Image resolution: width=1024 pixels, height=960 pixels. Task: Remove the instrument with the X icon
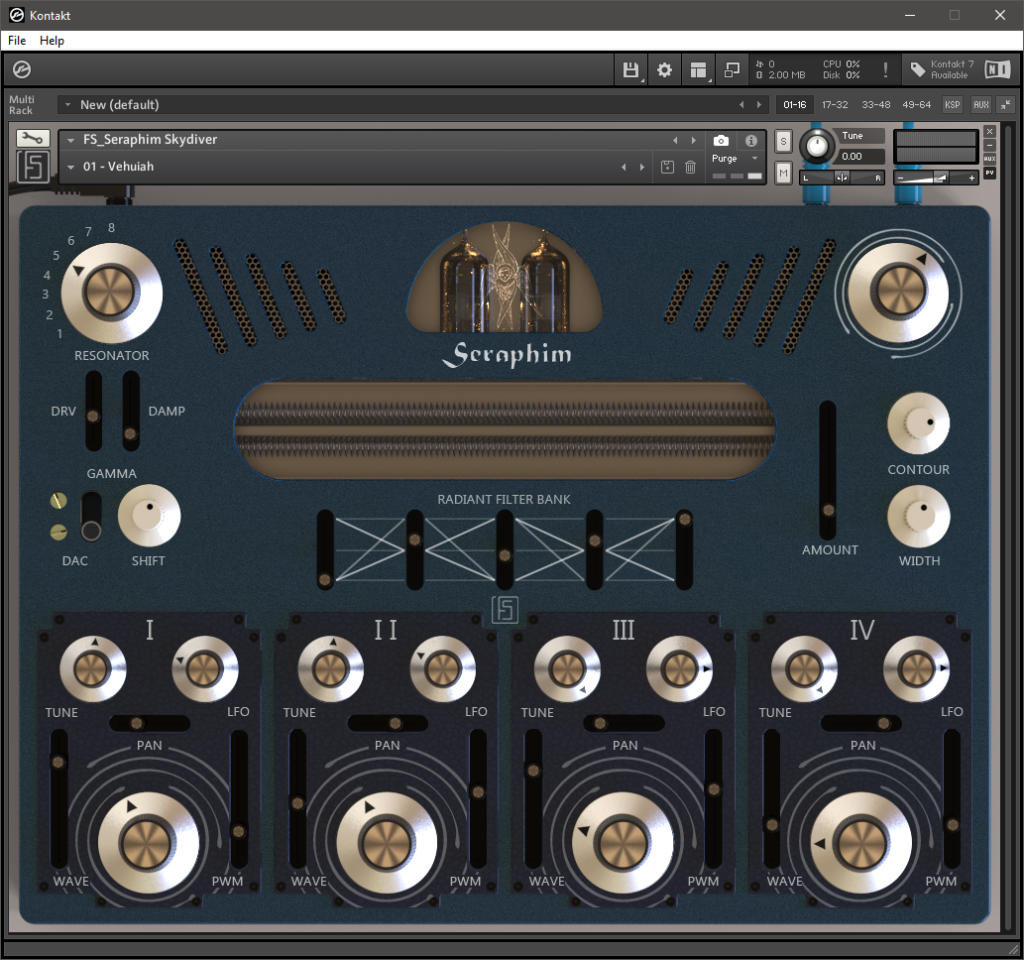[990, 131]
